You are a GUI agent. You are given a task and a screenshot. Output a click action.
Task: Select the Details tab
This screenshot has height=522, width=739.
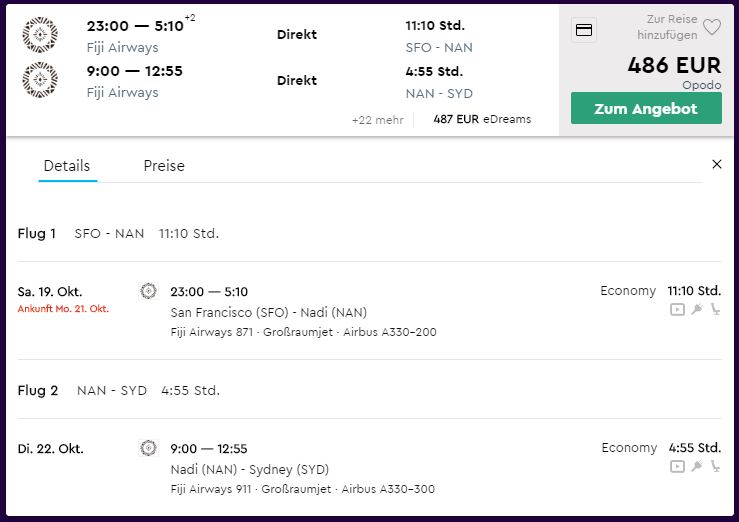(67, 166)
